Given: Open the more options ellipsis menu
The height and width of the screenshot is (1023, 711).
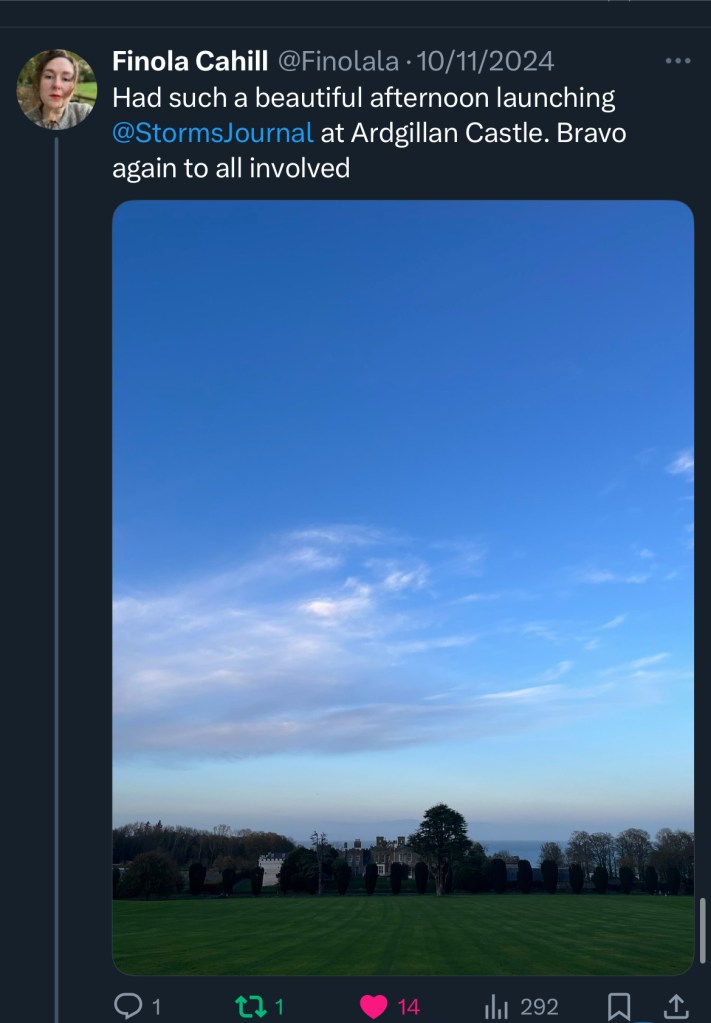Looking at the screenshot, I should pos(677,61).
